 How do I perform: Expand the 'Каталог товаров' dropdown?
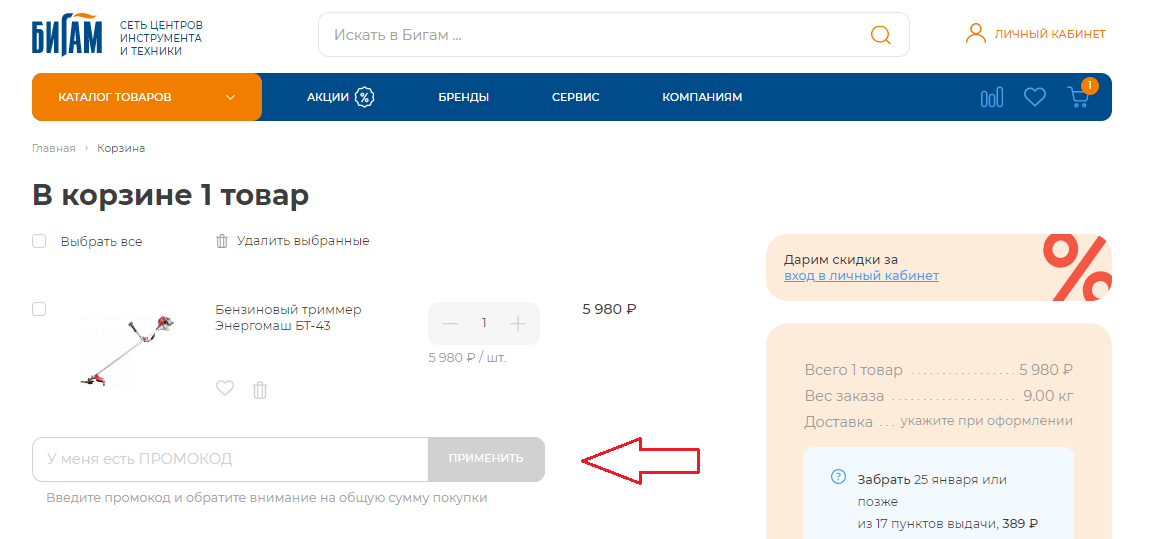click(147, 97)
